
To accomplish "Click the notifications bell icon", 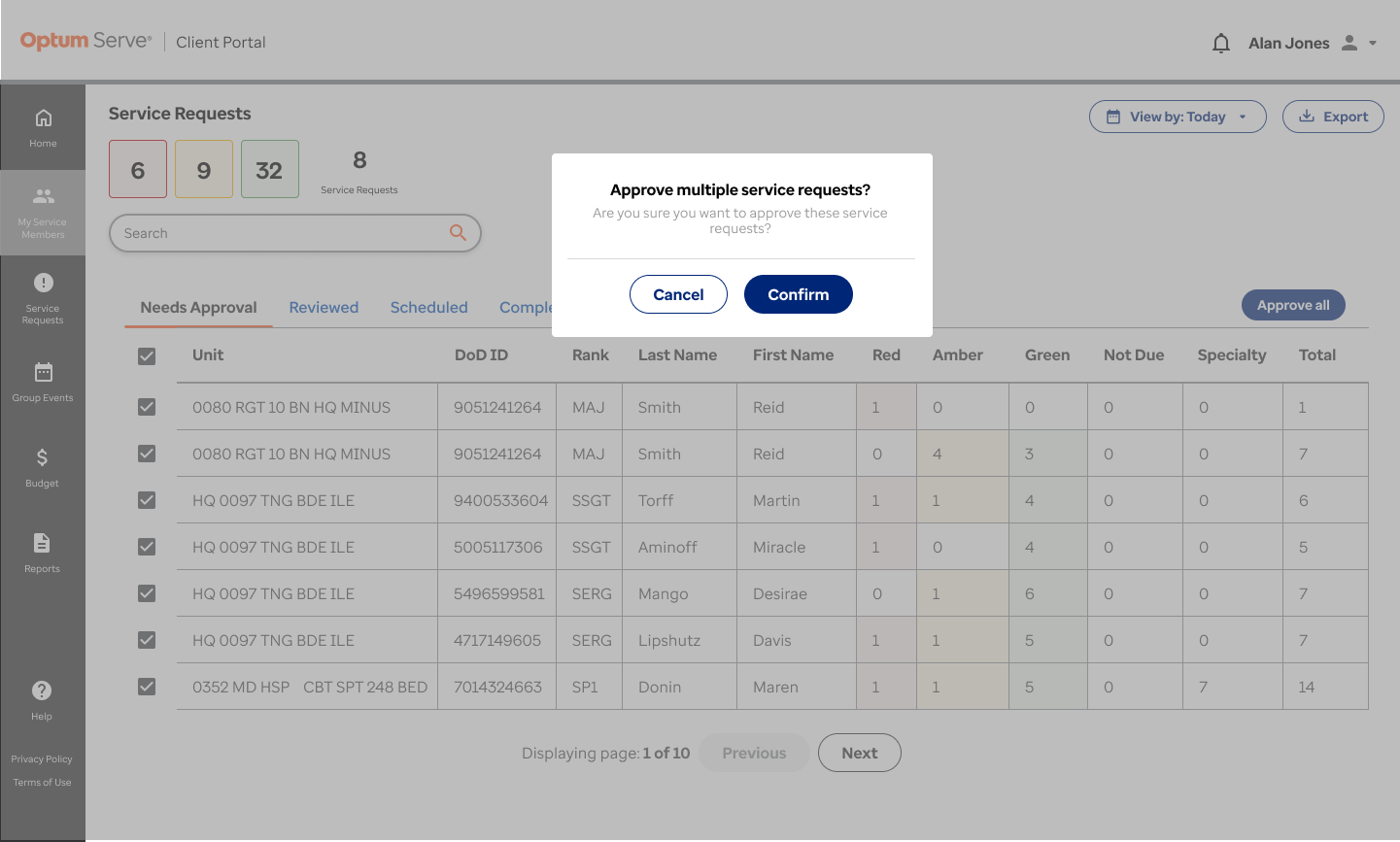I will 1221,43.
